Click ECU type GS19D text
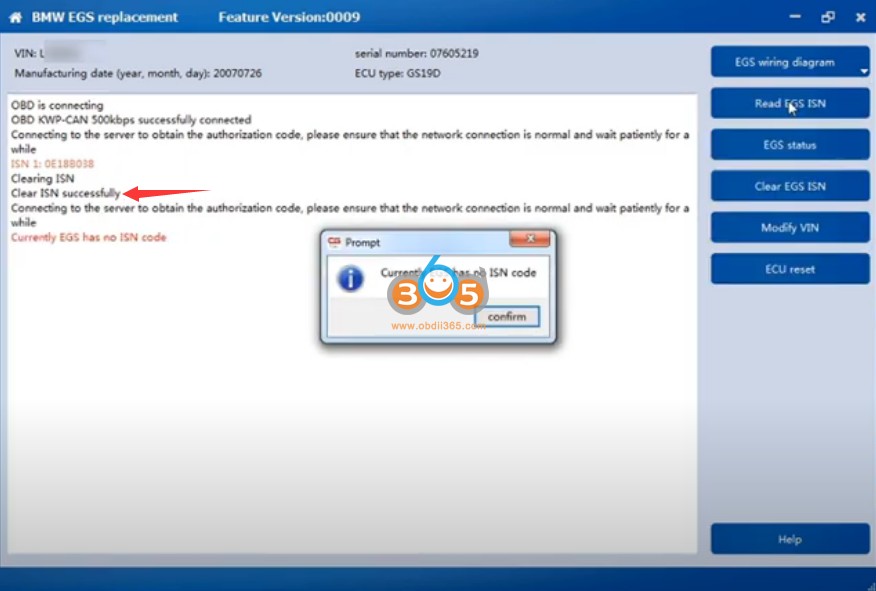876x591 pixels. pyautogui.click(x=398, y=73)
